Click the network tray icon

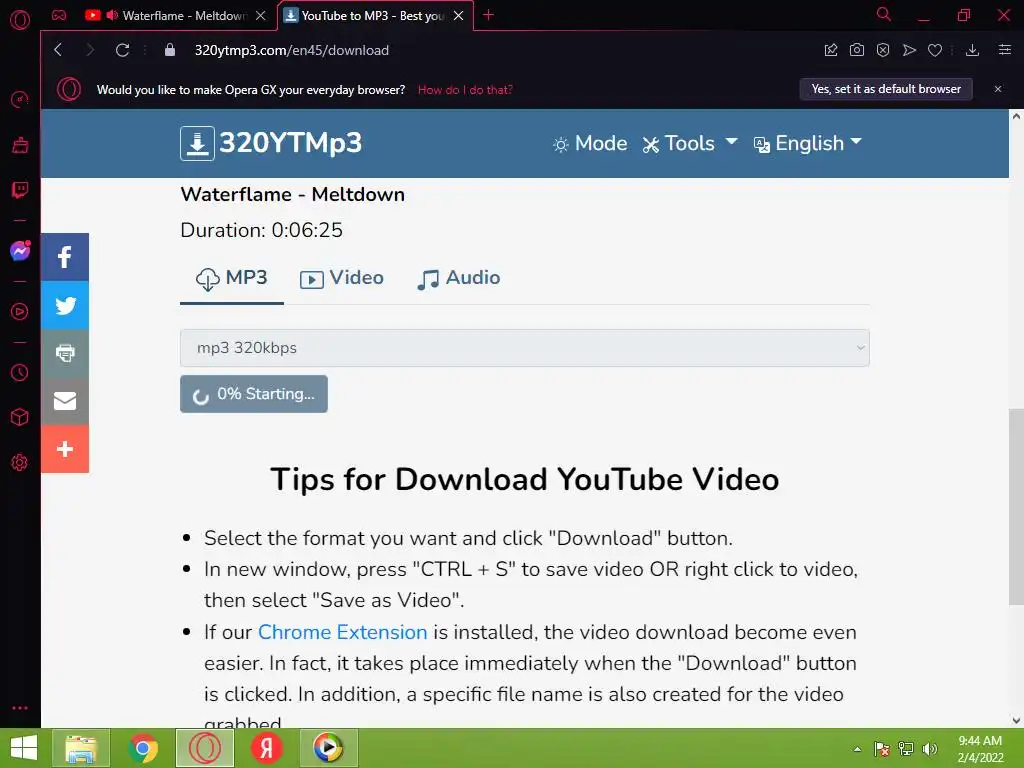906,749
